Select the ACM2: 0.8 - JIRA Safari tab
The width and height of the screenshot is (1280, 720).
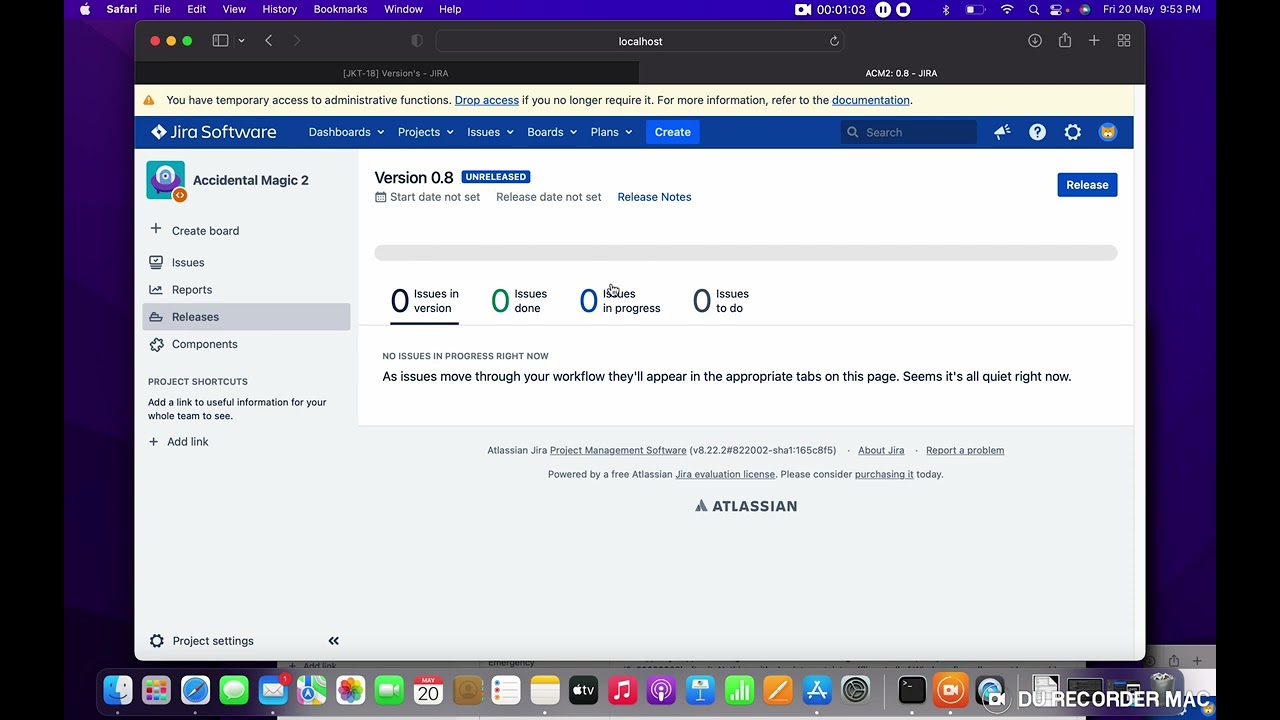(x=892, y=73)
